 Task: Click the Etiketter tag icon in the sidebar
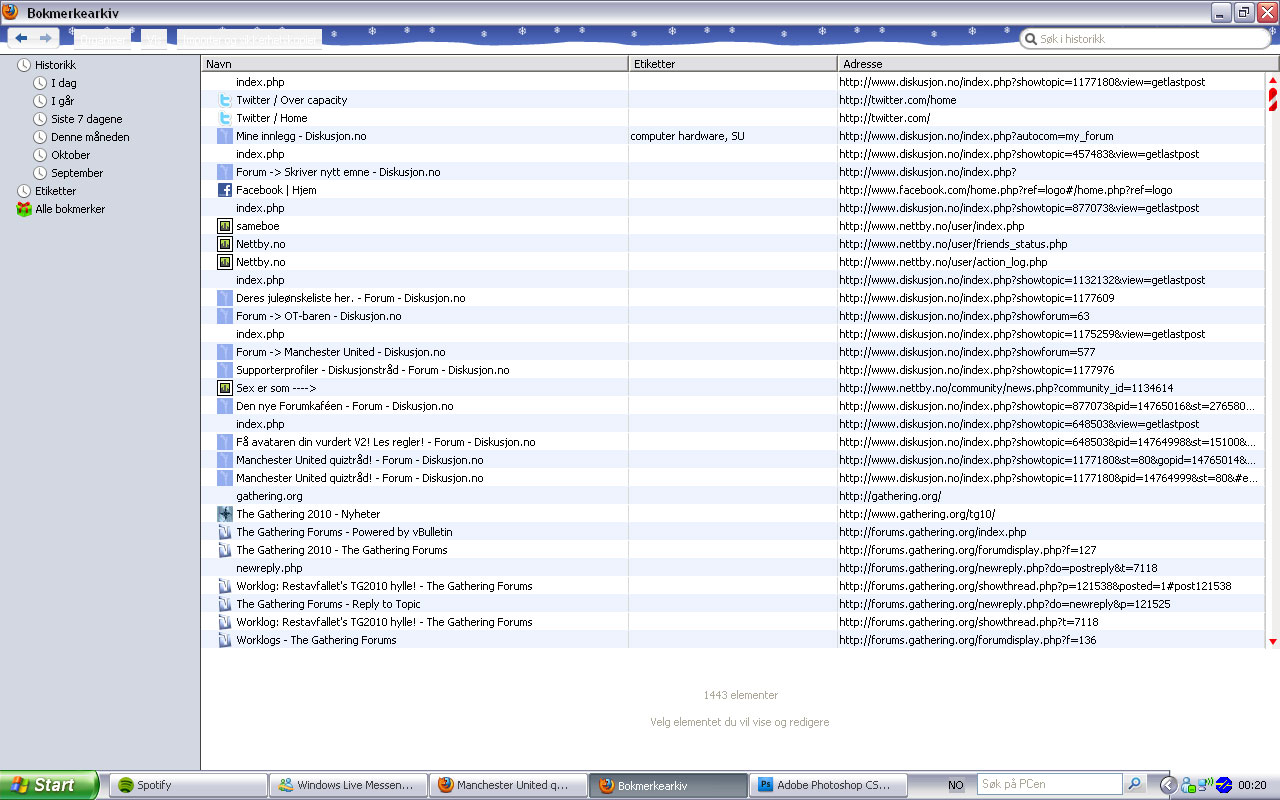click(x=24, y=191)
